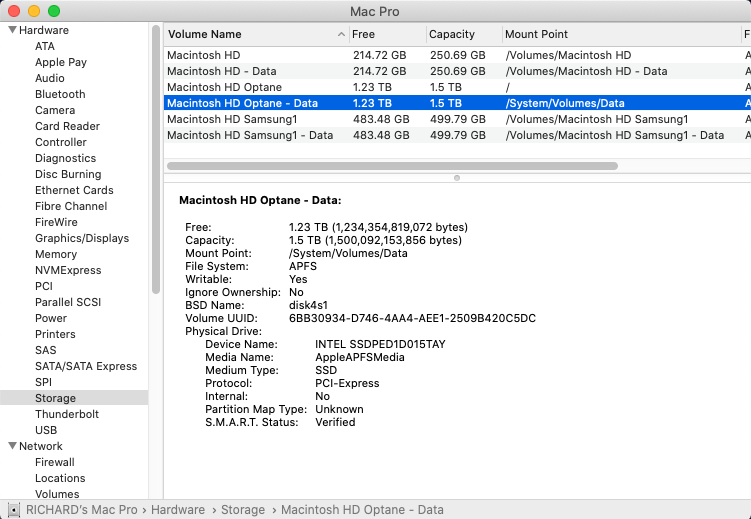Click the BSD Name value disk4s1
The width and height of the screenshot is (751, 519).
(308, 305)
